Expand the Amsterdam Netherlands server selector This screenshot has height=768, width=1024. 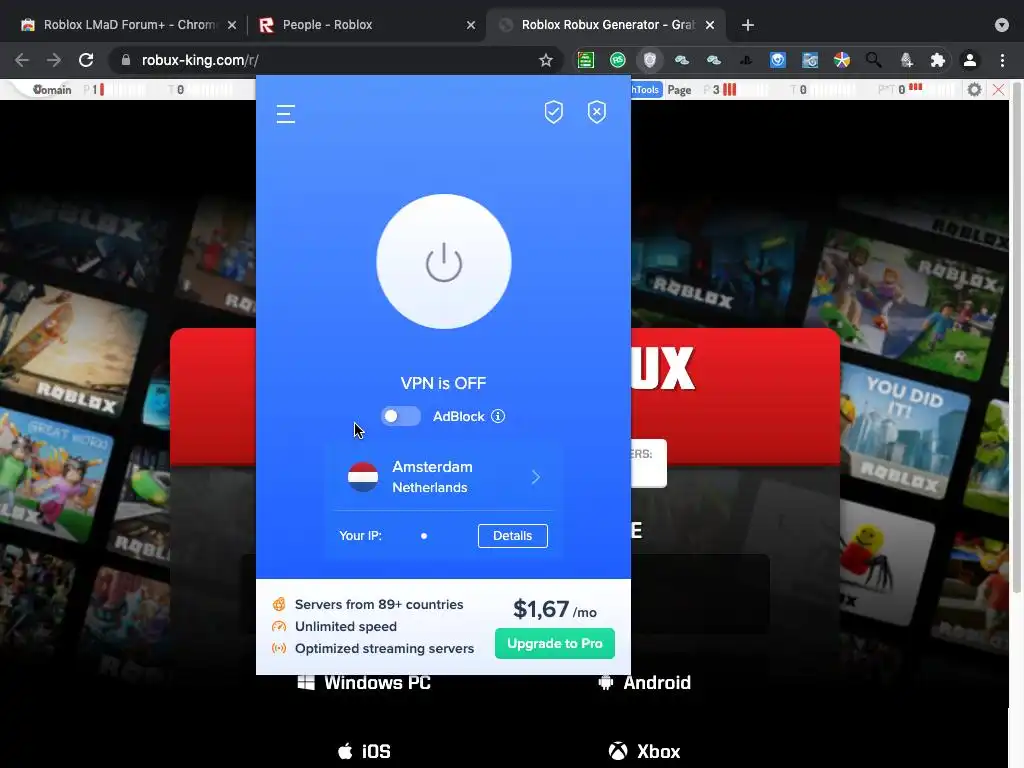coord(444,477)
